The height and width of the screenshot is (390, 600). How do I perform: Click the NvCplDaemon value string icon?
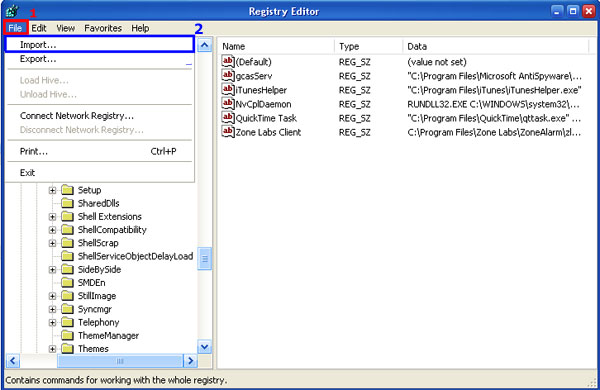click(228, 103)
